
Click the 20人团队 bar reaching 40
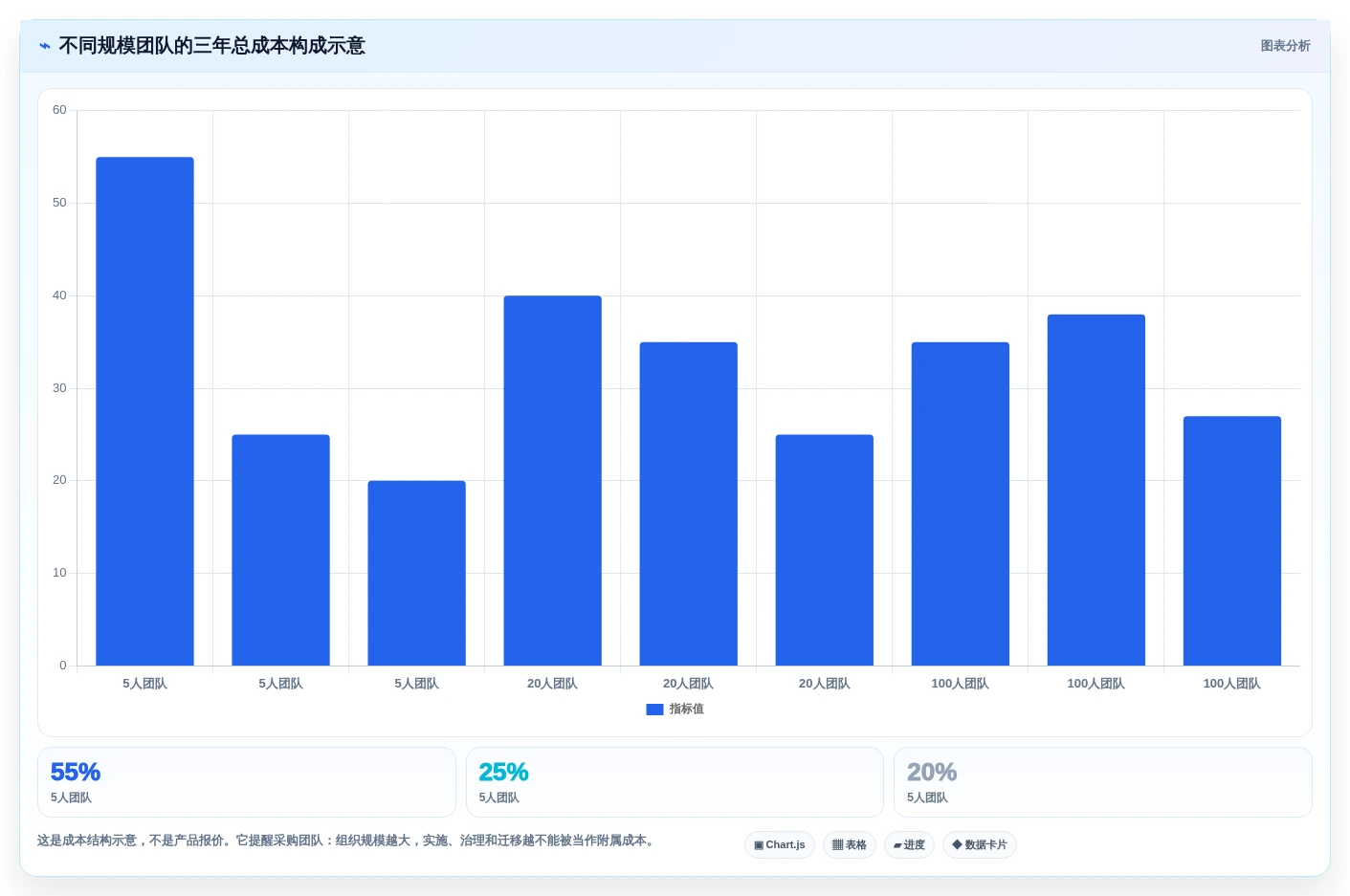pos(552,480)
